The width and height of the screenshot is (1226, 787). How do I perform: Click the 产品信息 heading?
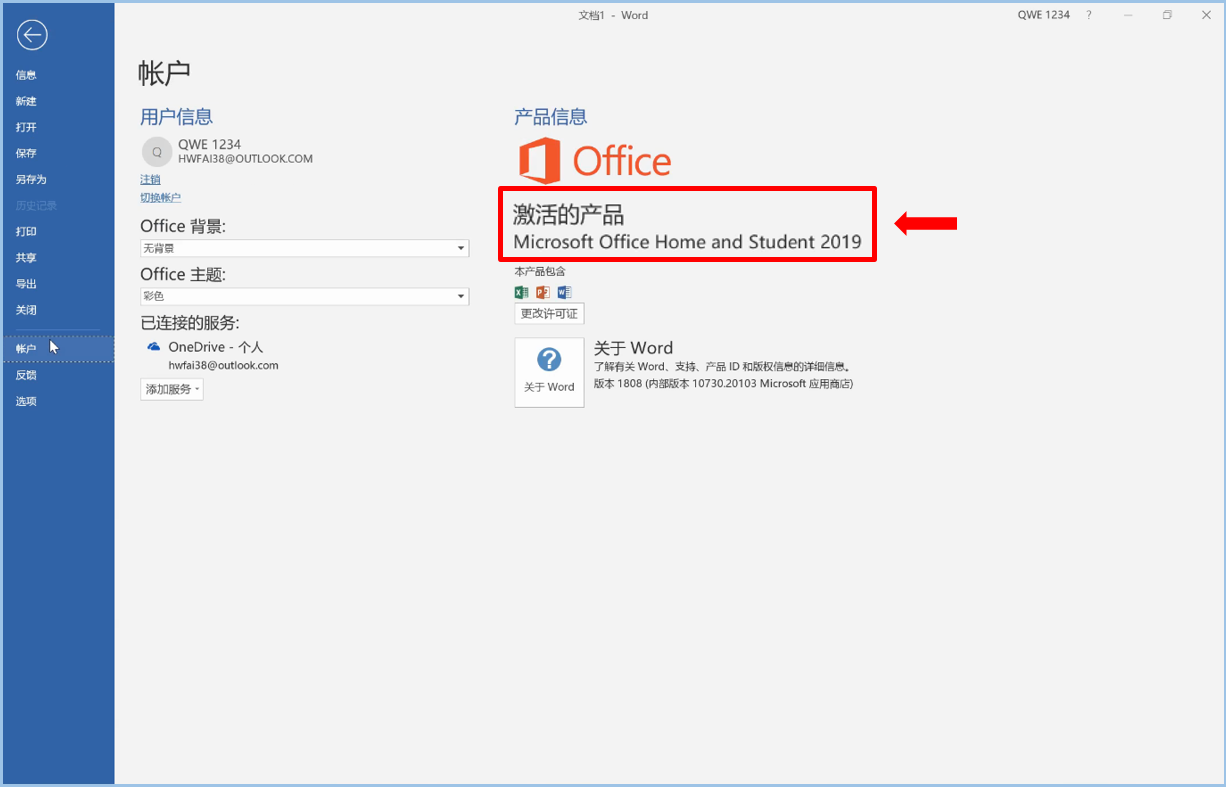(x=551, y=117)
